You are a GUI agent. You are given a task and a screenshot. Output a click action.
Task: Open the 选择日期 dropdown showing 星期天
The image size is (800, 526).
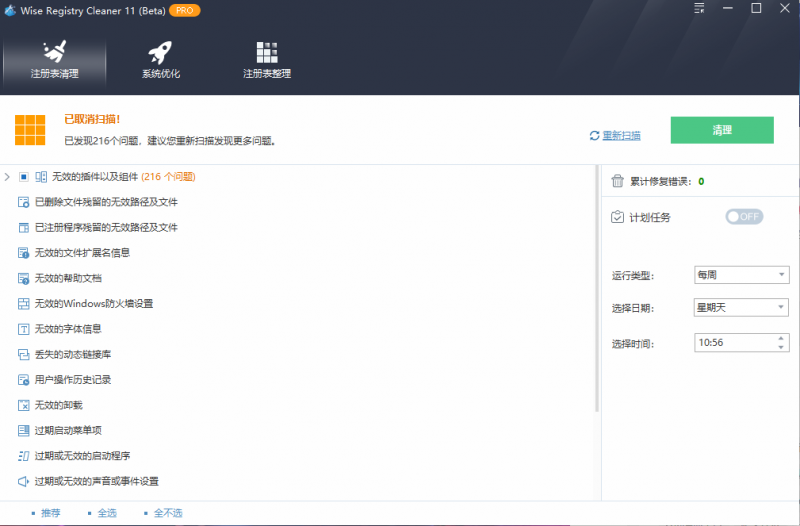(x=741, y=308)
